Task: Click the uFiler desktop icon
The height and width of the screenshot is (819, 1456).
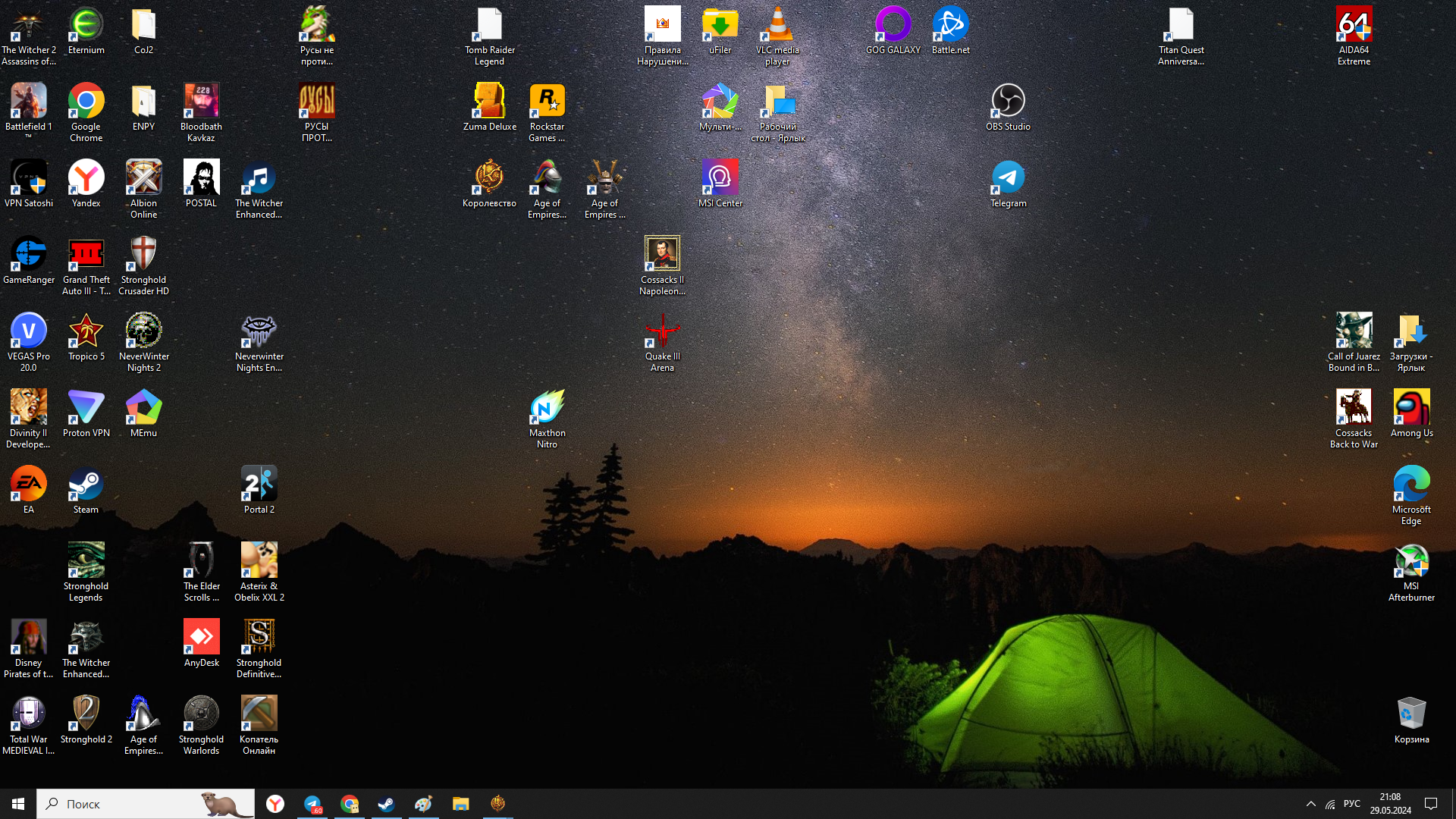Action: click(x=720, y=24)
